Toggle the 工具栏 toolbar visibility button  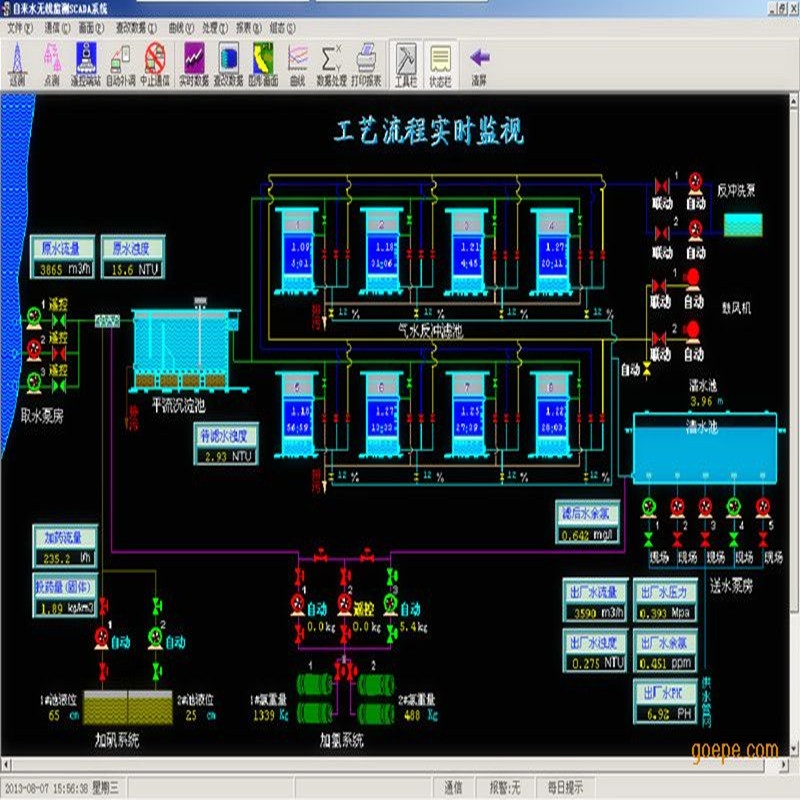tap(405, 60)
